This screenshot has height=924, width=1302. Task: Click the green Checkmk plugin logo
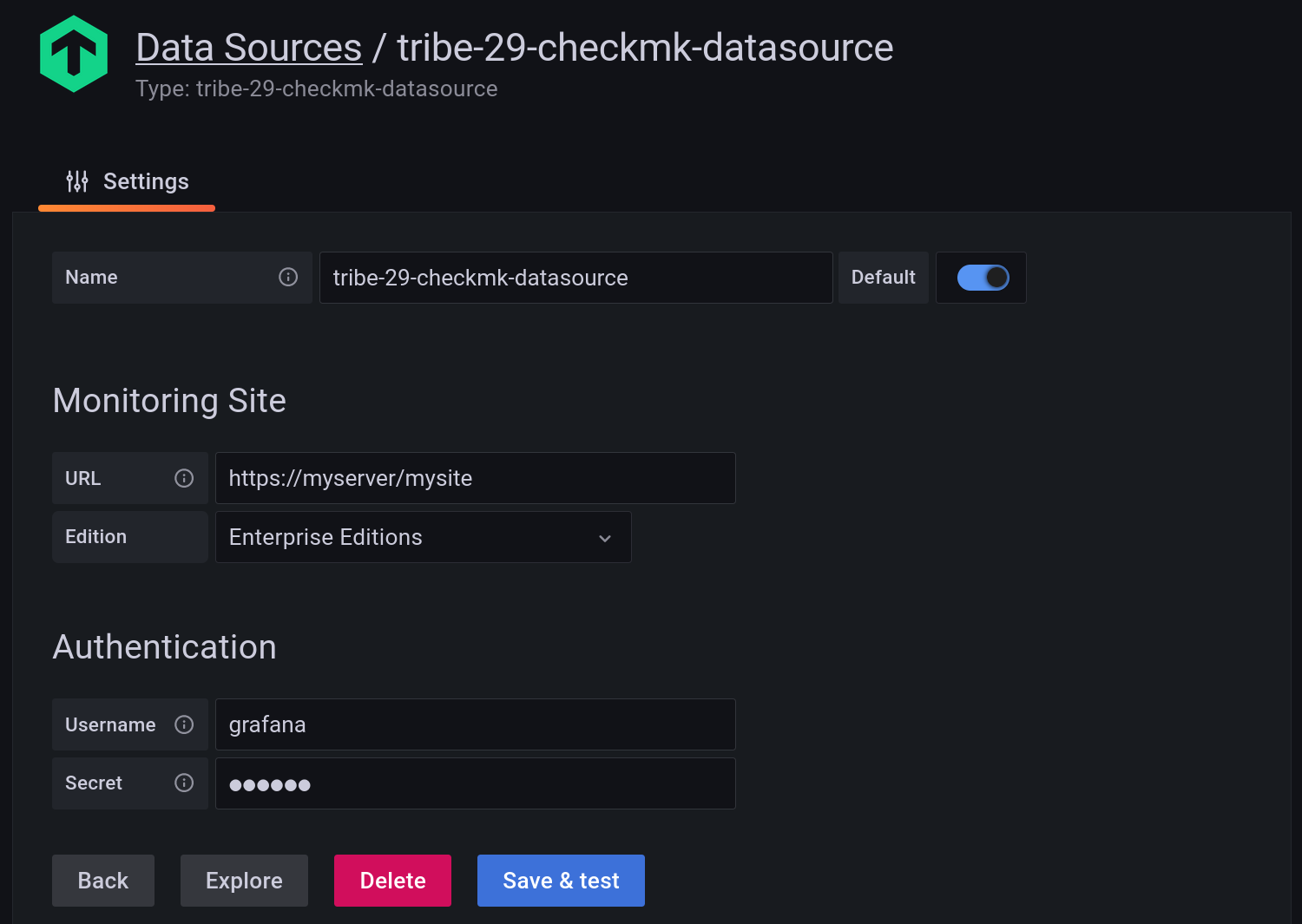click(74, 54)
